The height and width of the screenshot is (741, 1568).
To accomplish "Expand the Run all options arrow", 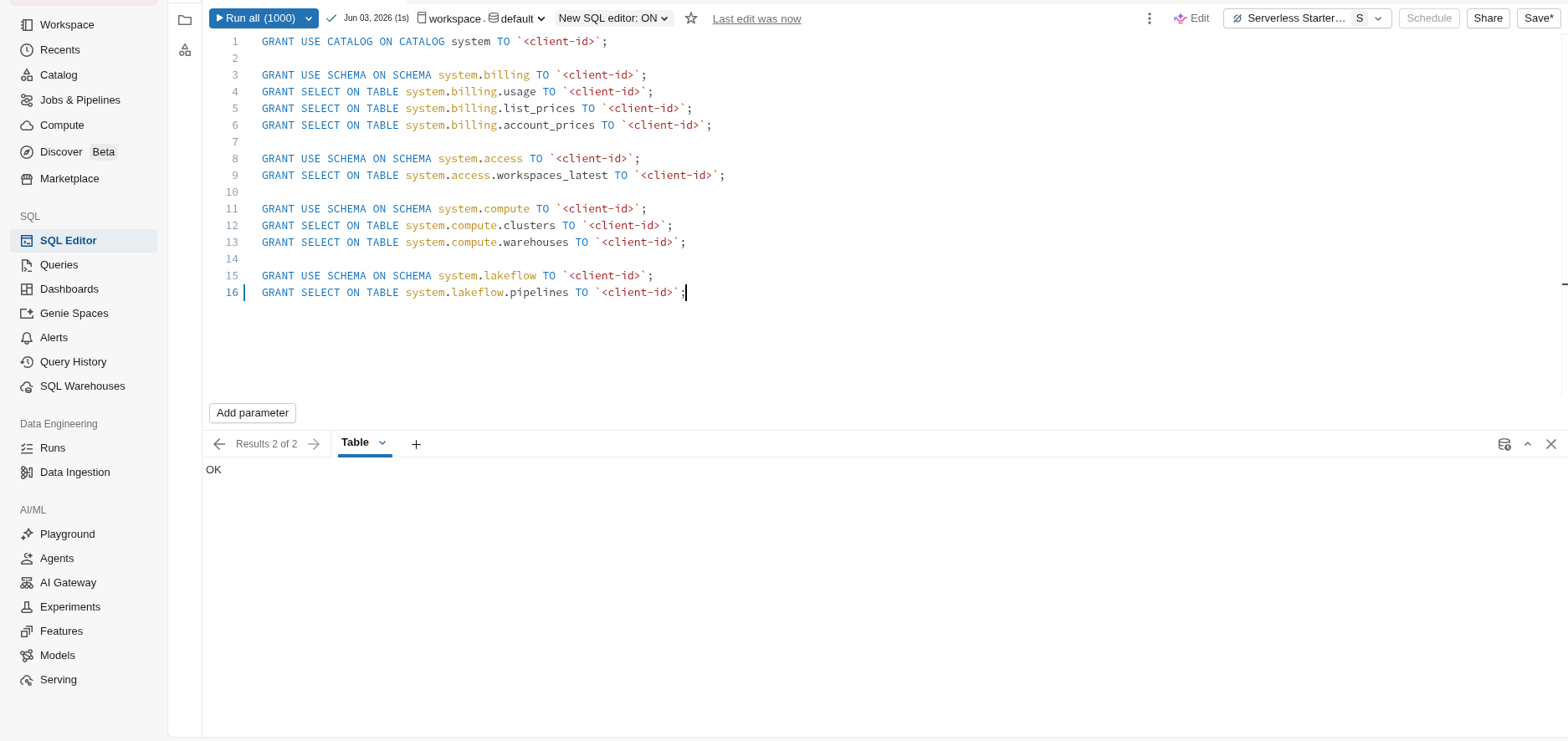I will click(310, 18).
